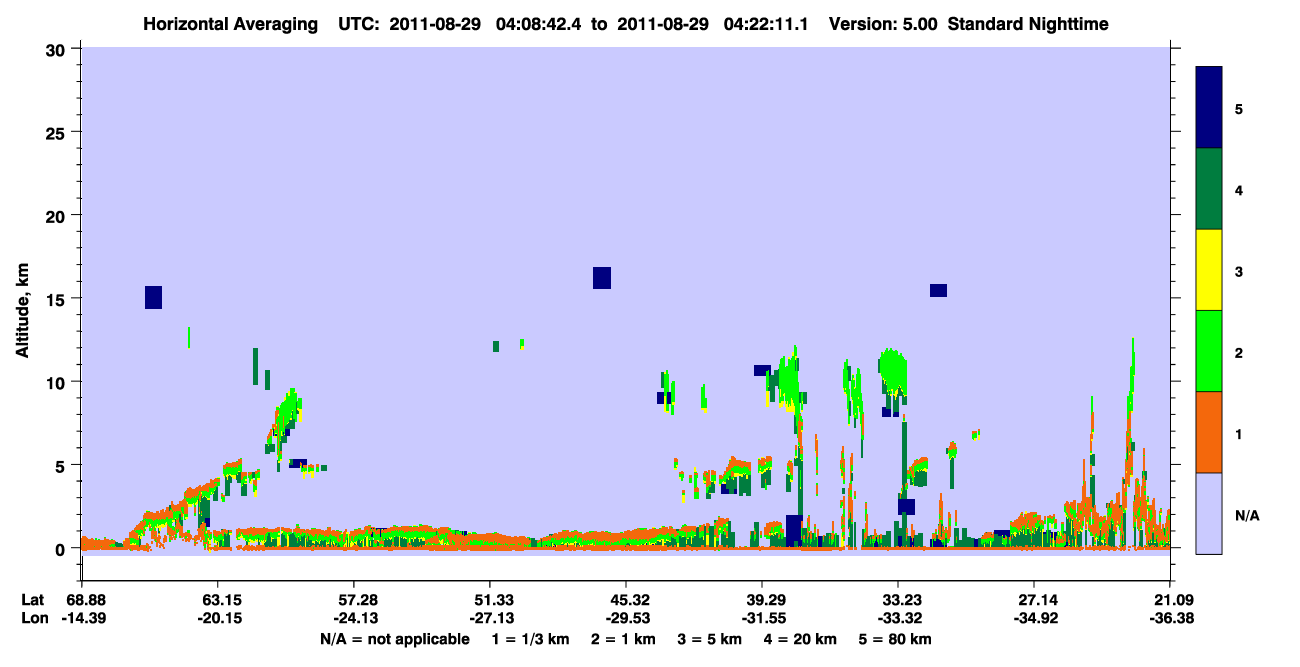
Task: Click longitude value -34.92
Action: 1034,618
